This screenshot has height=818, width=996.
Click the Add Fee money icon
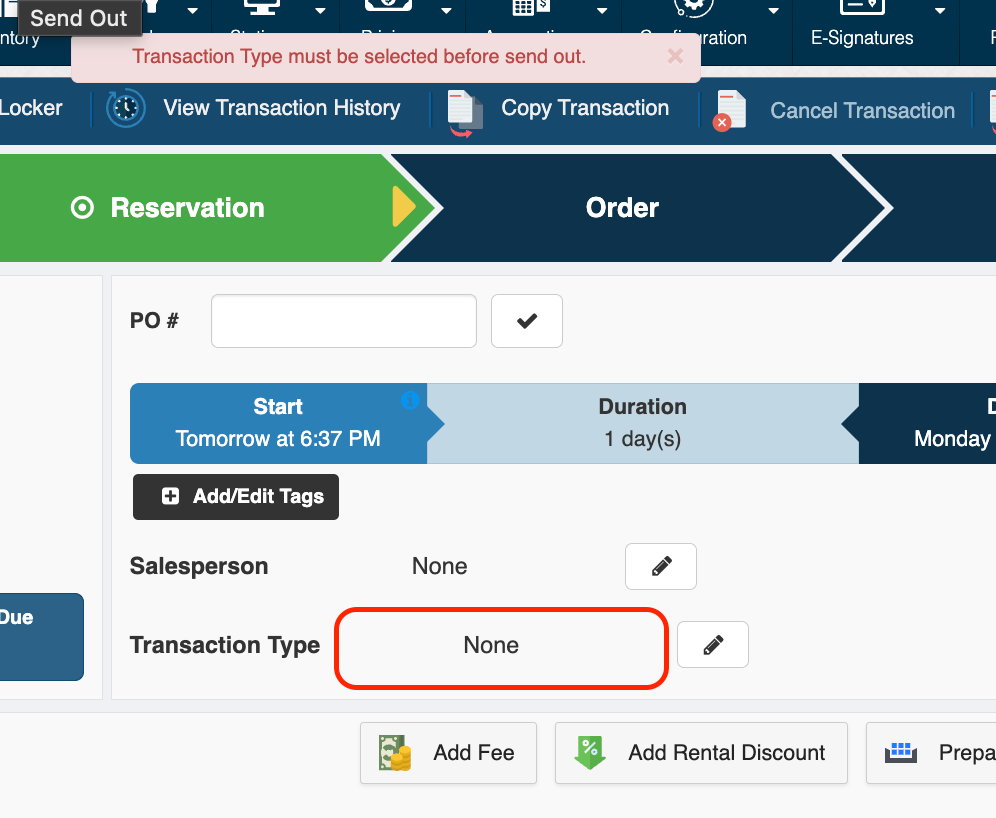[395, 753]
